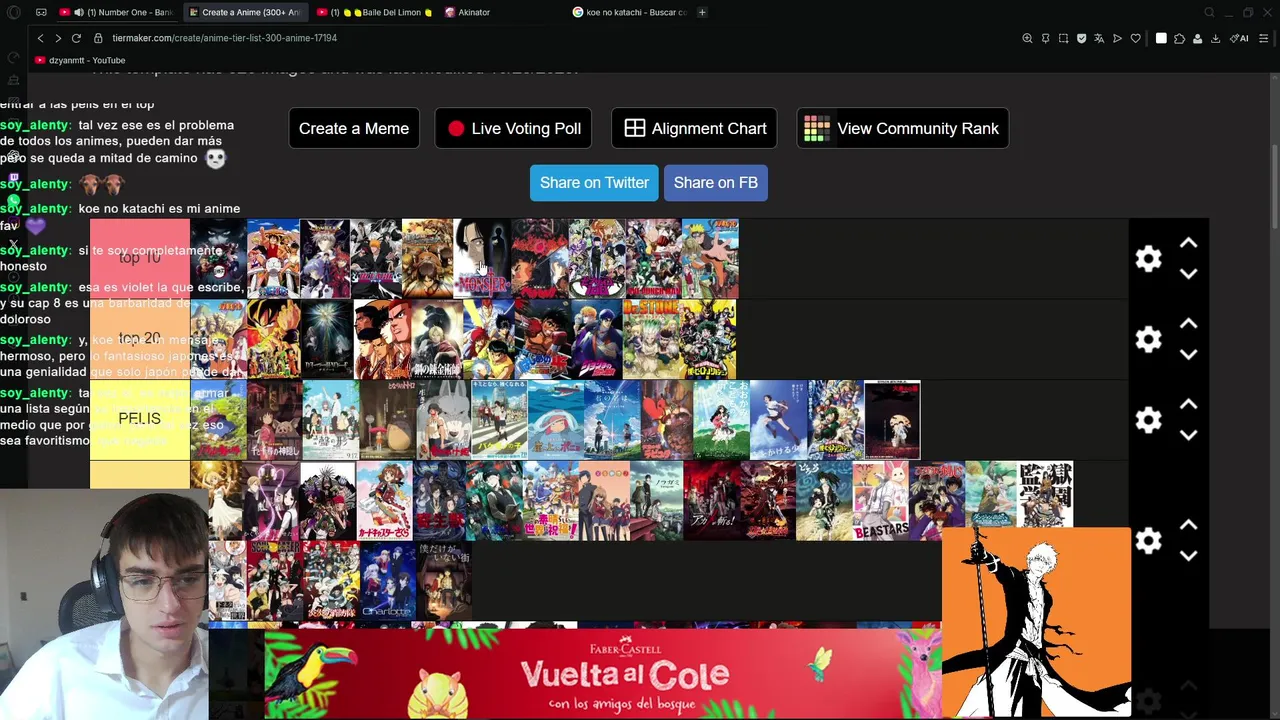This screenshot has height=720, width=1280.
Task: Move the top 20 tier row up
Action: click(x=1188, y=324)
